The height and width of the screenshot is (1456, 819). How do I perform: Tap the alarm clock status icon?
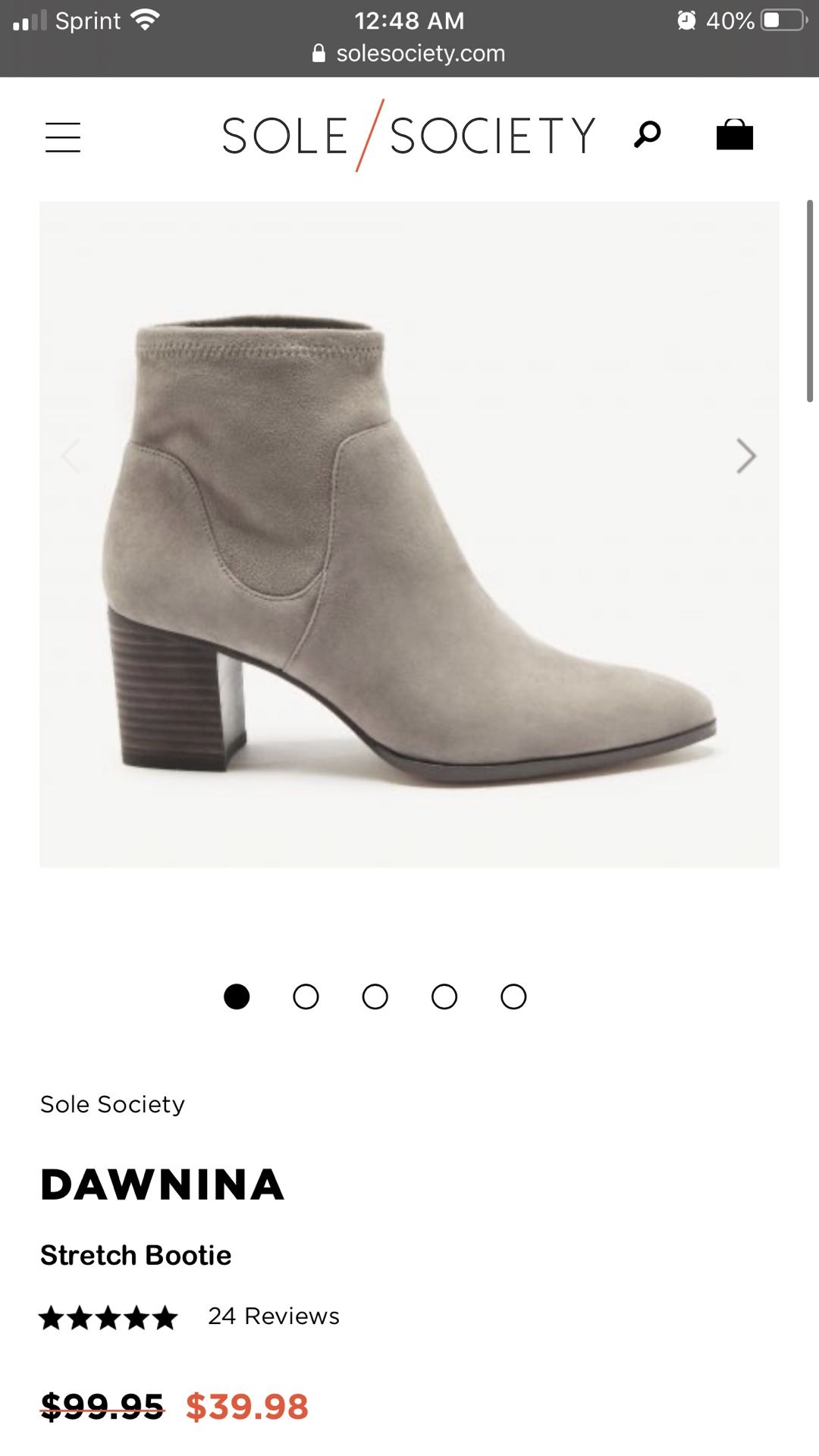(687, 20)
